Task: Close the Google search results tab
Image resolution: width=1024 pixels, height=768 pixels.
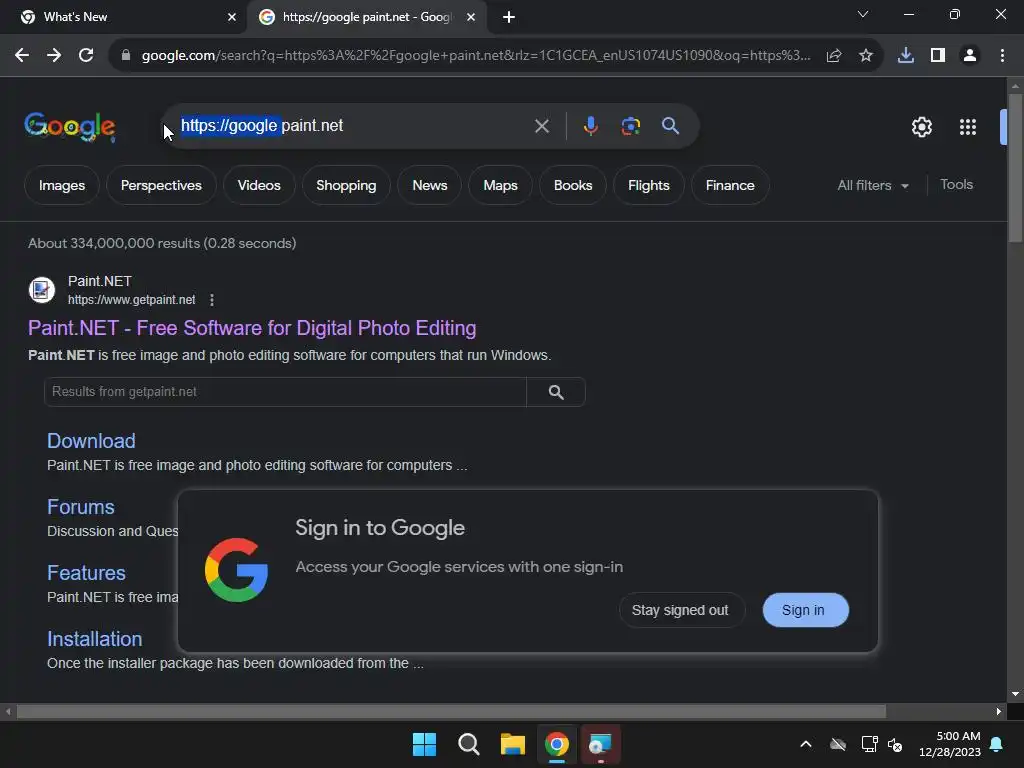Action: pos(471,17)
